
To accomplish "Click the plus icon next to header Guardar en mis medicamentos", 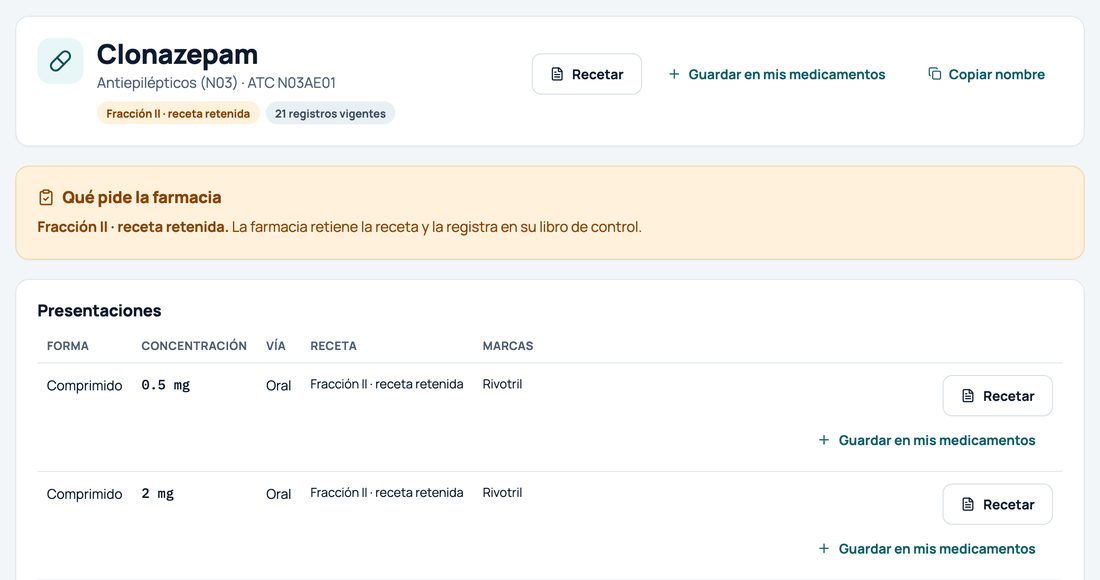I will (x=674, y=74).
